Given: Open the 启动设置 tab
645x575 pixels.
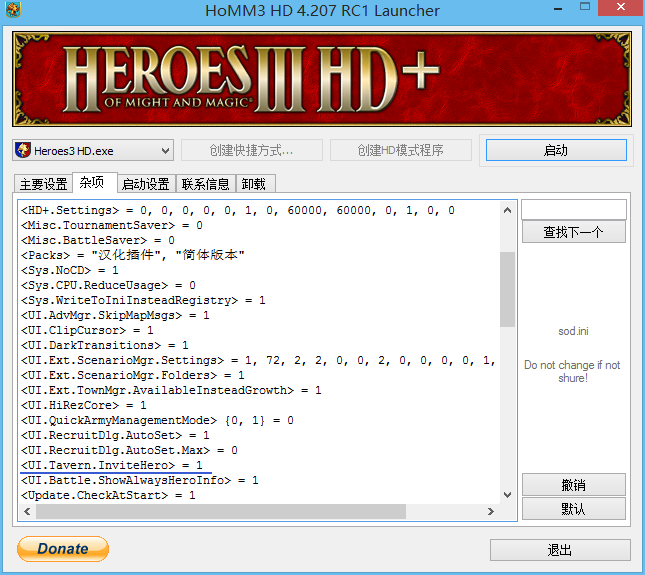Looking at the screenshot, I should pyautogui.click(x=145, y=184).
